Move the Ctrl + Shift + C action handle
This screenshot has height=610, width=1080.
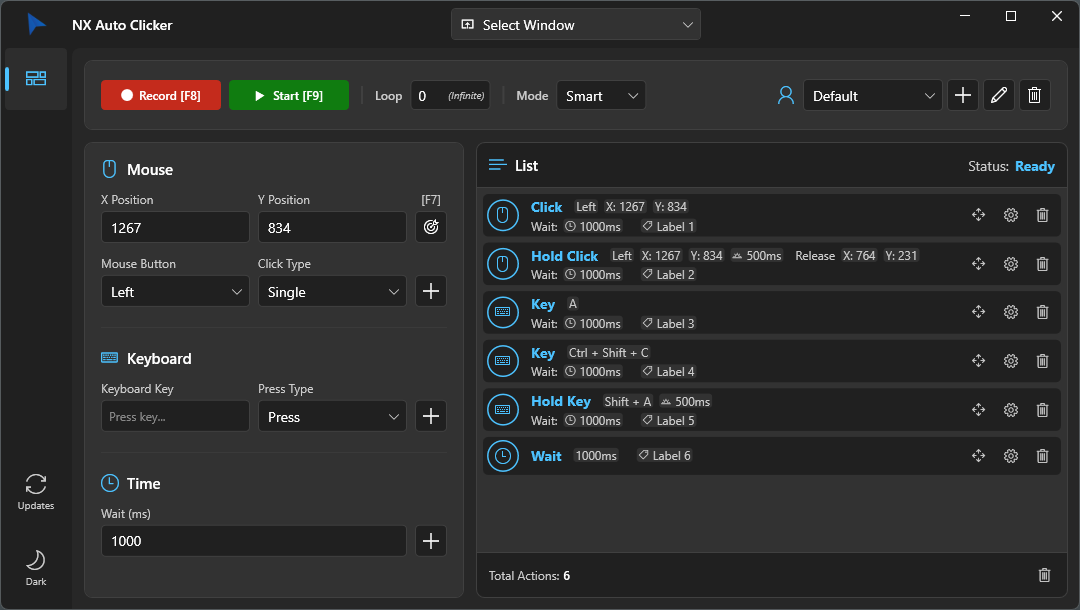coord(978,361)
